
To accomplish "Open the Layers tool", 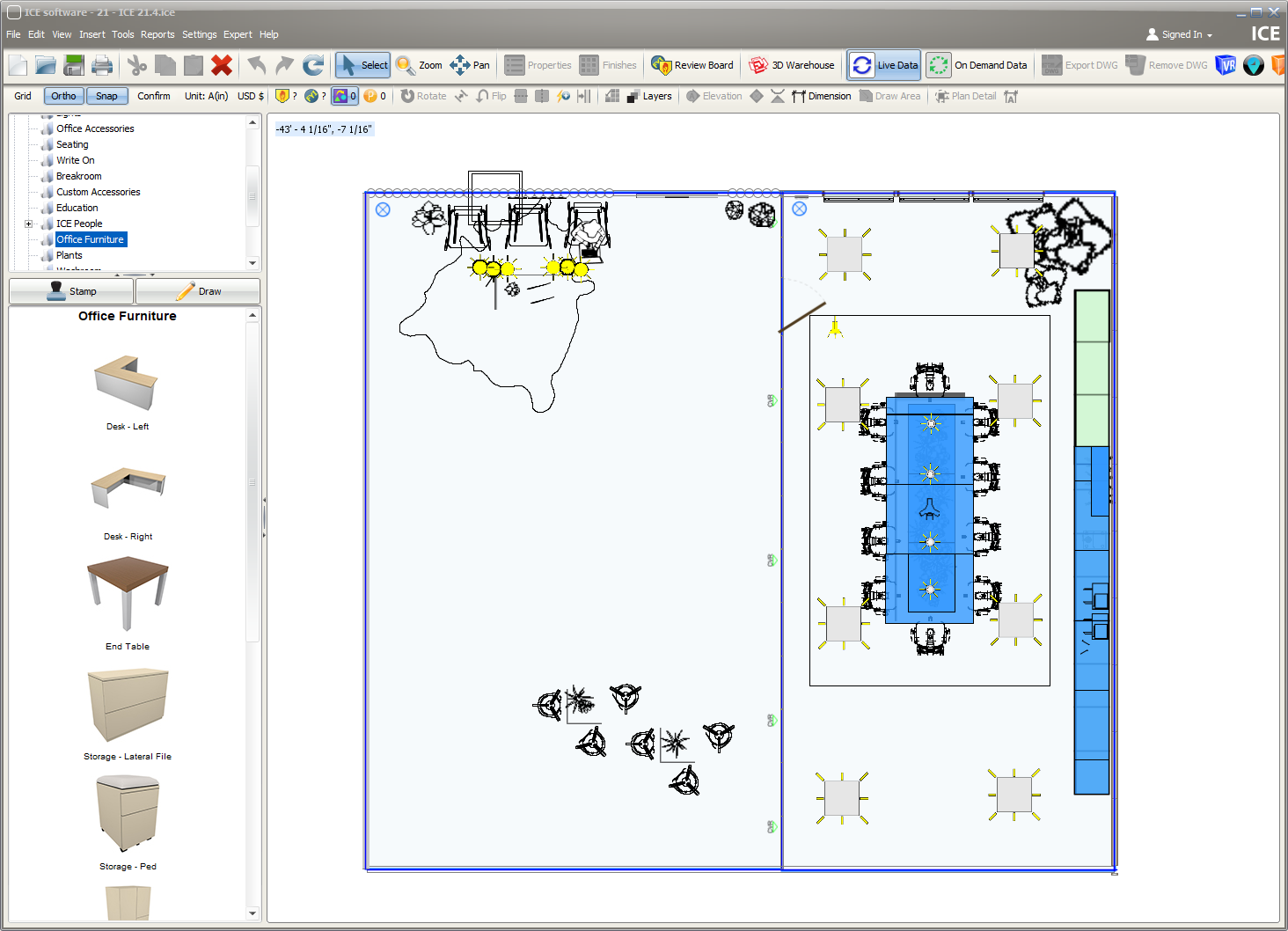I will click(649, 96).
